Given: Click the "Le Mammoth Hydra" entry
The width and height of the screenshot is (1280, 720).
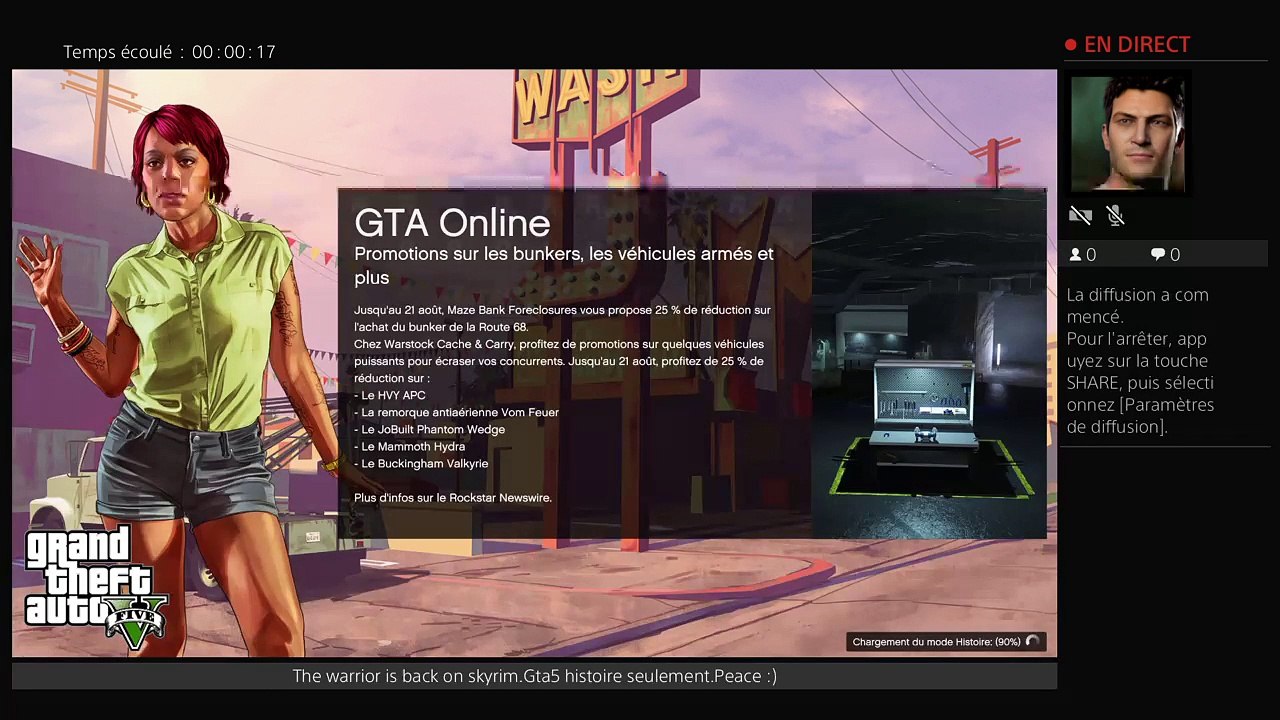Looking at the screenshot, I should point(410,446).
